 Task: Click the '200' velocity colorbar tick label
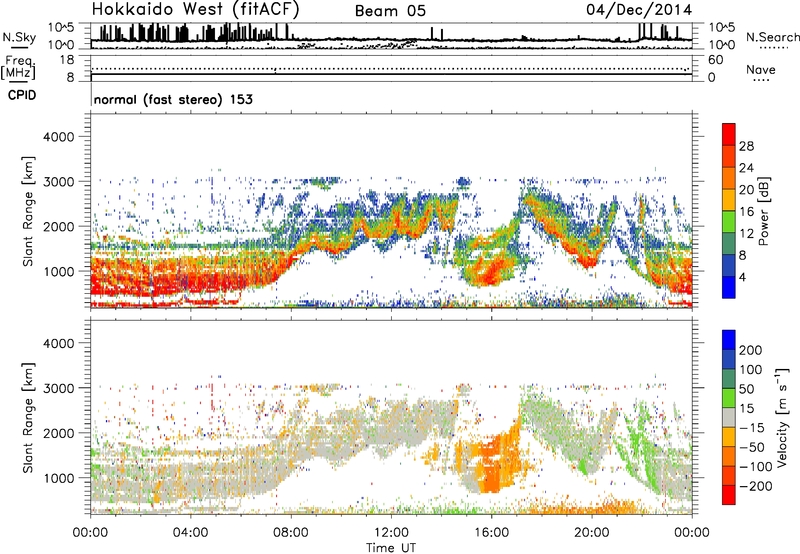751,350
